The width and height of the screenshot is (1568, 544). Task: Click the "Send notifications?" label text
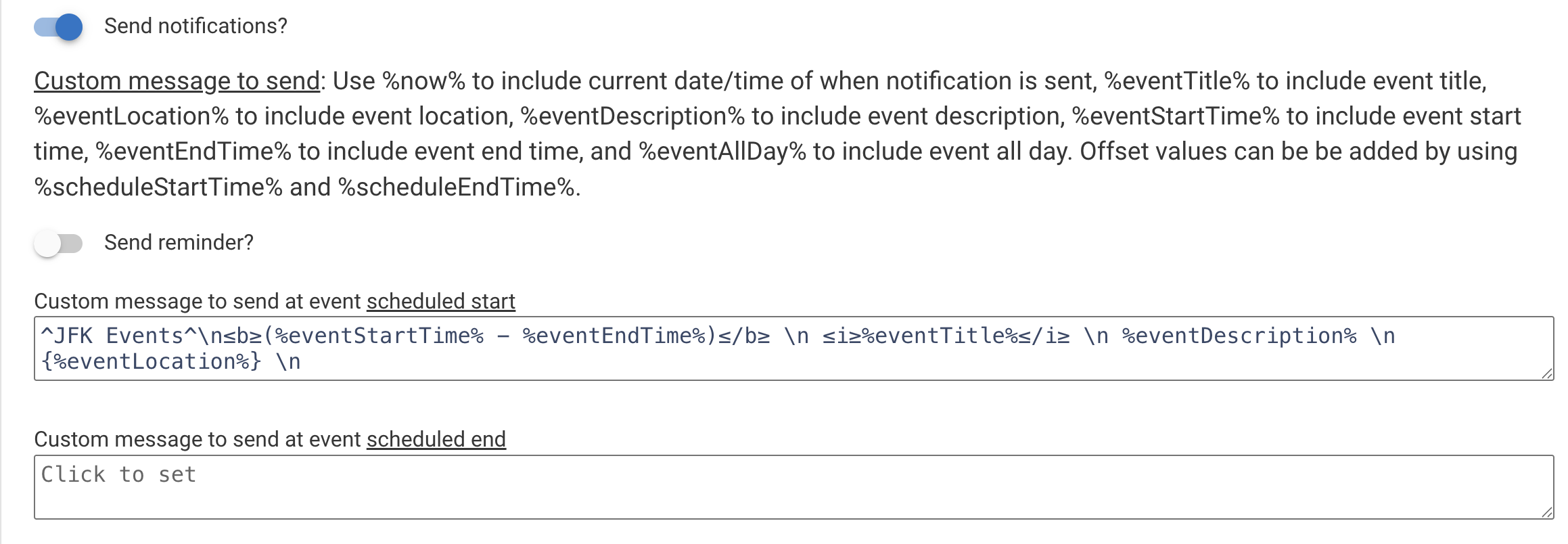[x=195, y=26]
